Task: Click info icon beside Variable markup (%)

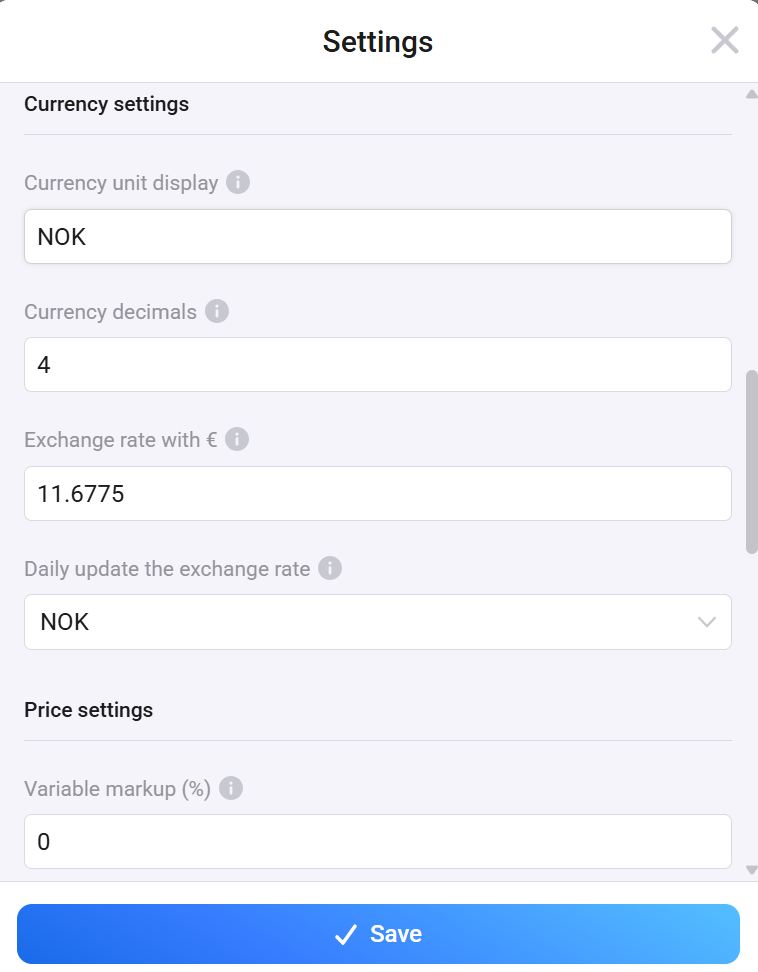Action: (231, 788)
